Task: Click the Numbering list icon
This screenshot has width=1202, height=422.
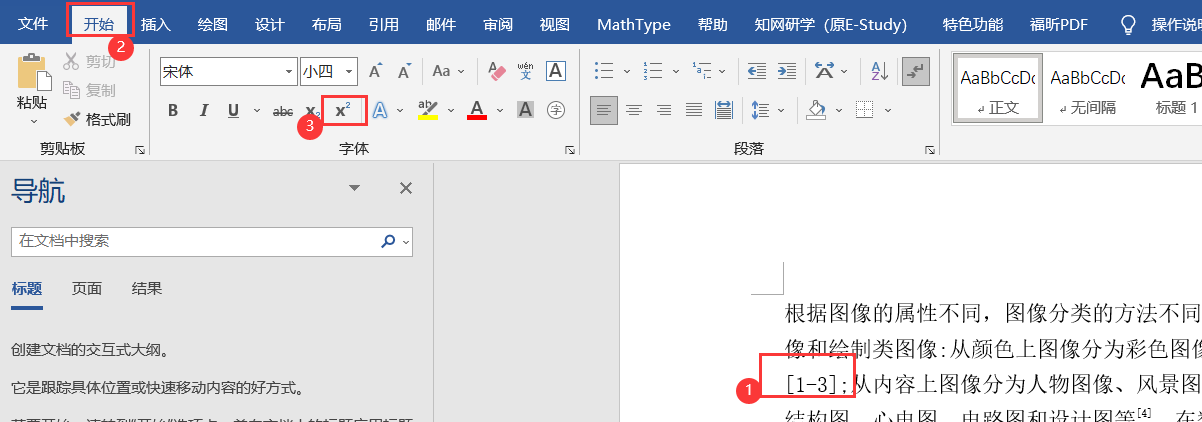Action: tap(653, 71)
